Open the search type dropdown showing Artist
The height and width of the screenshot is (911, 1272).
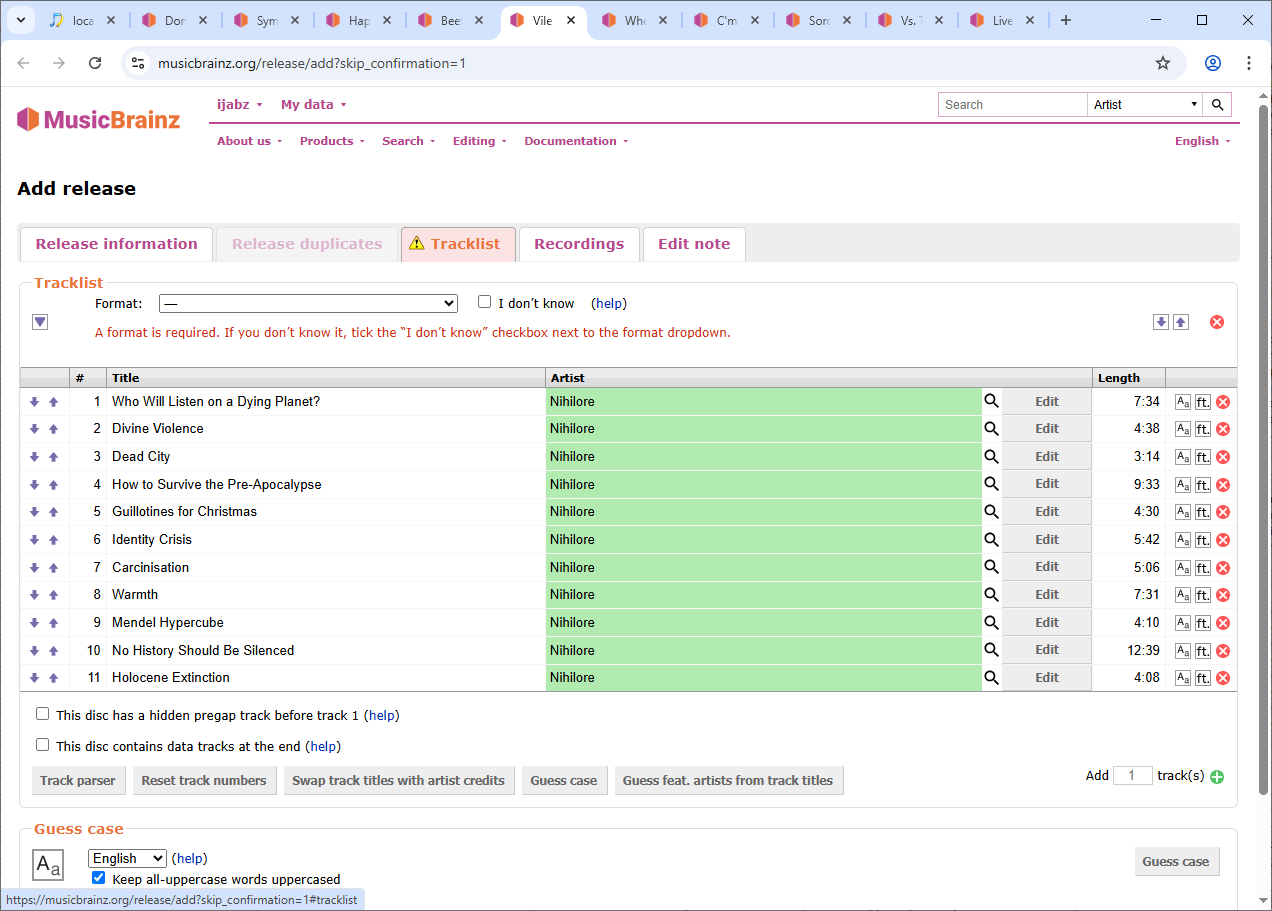[x=1146, y=105]
